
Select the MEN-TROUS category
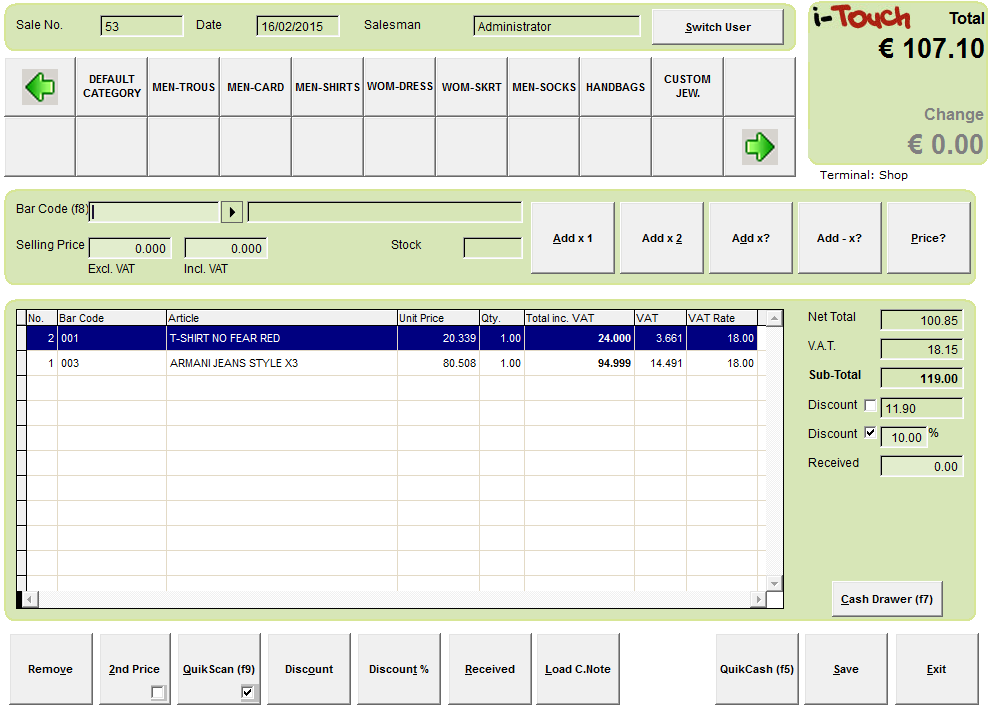coord(184,87)
